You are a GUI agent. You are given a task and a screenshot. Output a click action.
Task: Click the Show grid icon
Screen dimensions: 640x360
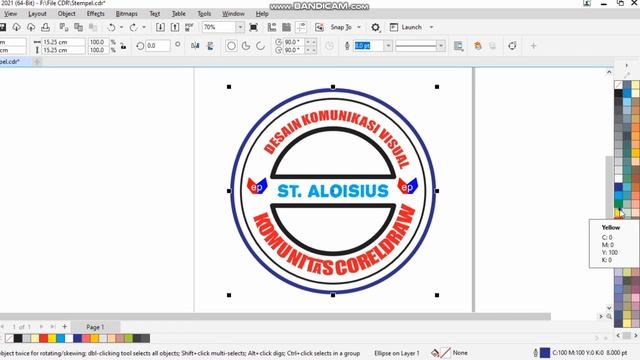(287, 27)
